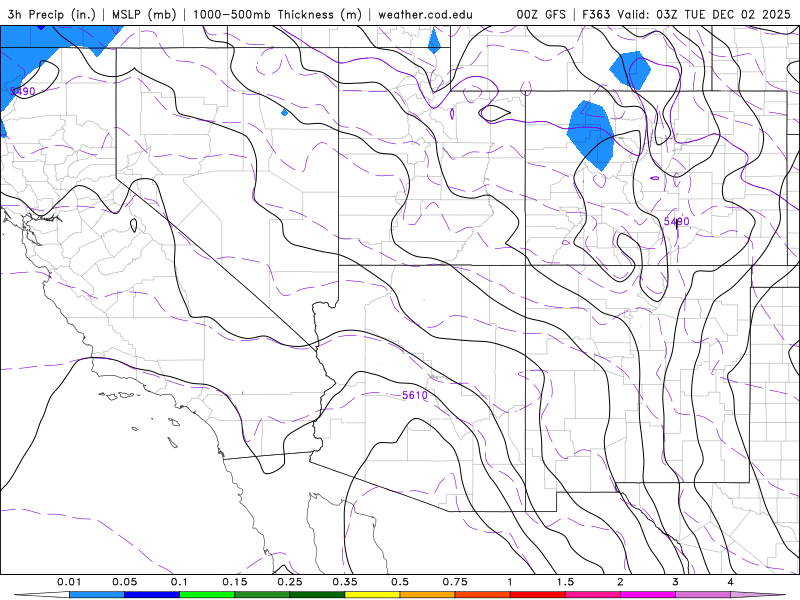The height and width of the screenshot is (600, 800).
Task: Click the '0.25' colorbar tick label
Action: (290, 582)
